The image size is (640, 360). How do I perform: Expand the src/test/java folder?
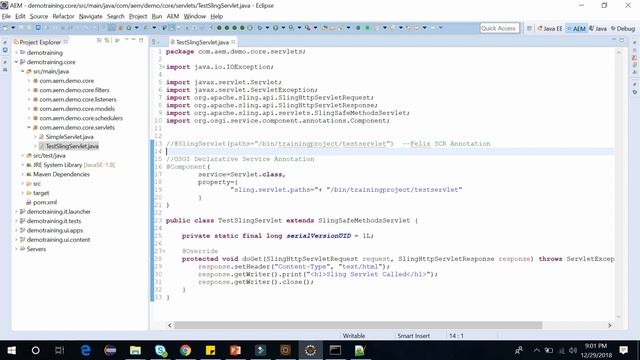click(x=23, y=156)
